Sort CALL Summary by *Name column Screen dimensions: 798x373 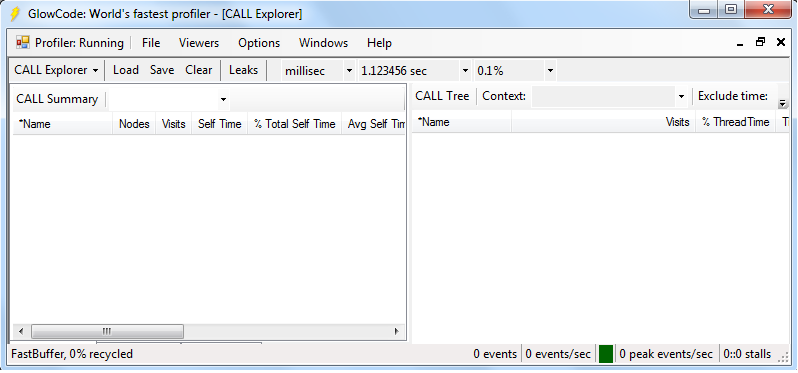click(63, 124)
